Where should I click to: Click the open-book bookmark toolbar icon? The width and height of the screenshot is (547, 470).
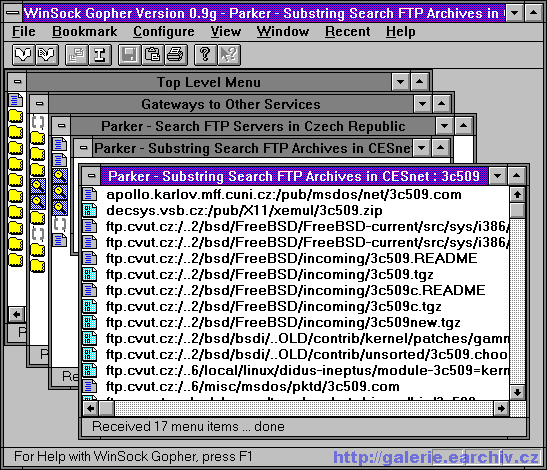[x=23, y=55]
